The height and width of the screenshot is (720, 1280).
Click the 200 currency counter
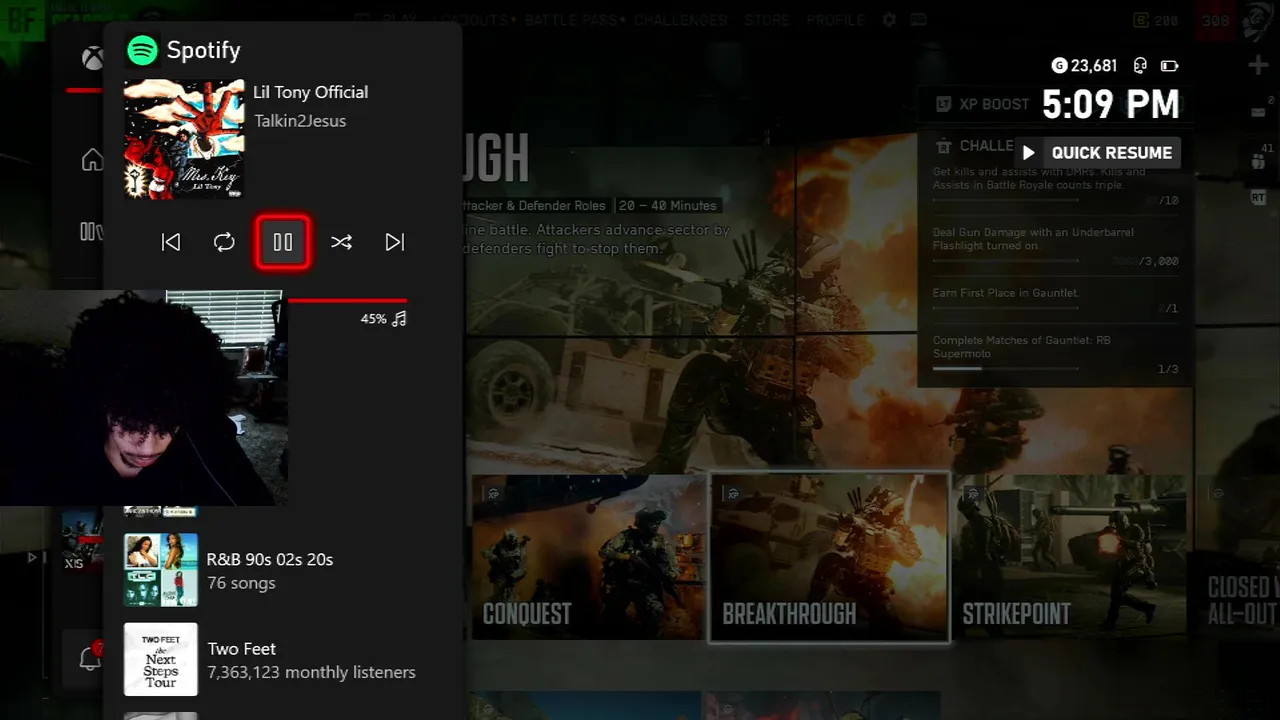(x=1155, y=20)
